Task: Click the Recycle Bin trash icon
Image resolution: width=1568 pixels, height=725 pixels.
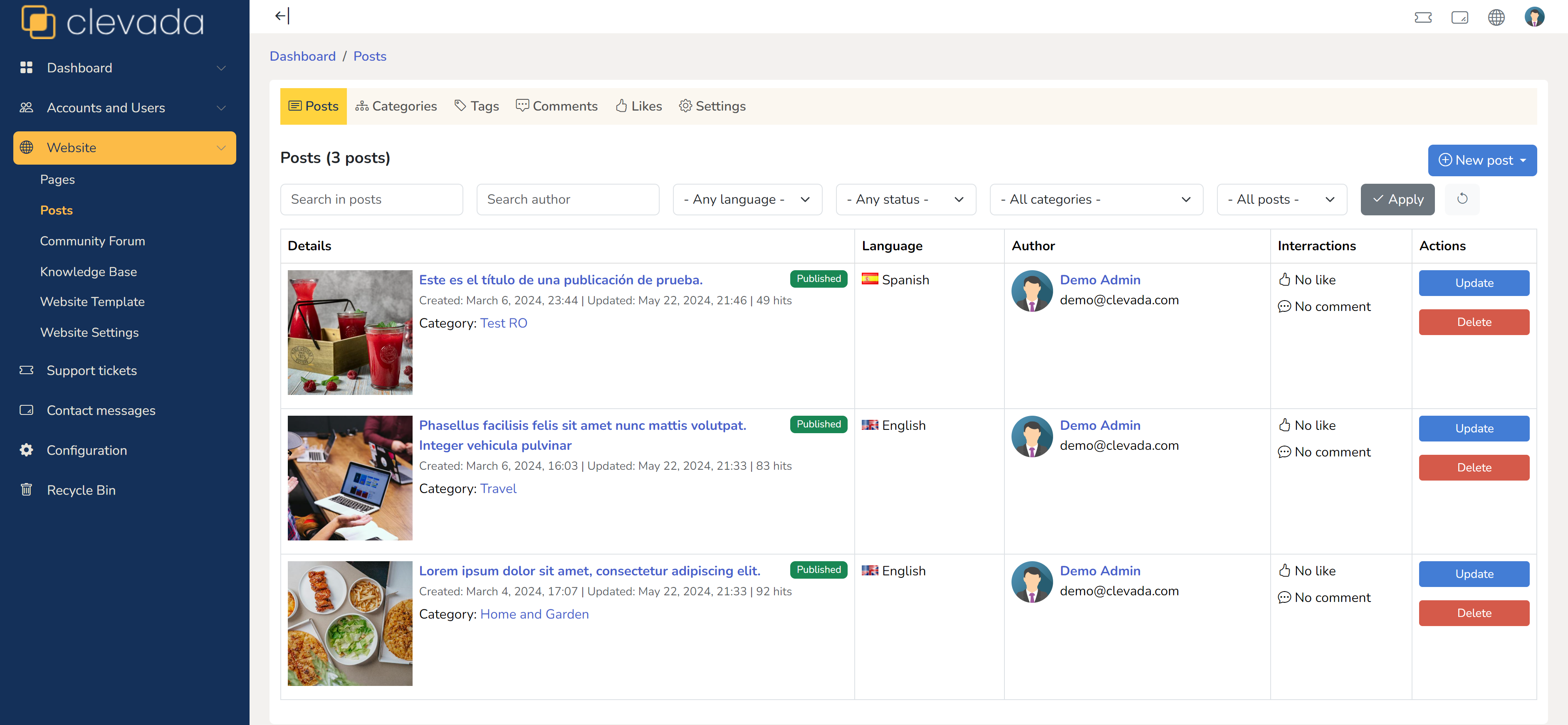Action: click(x=26, y=489)
